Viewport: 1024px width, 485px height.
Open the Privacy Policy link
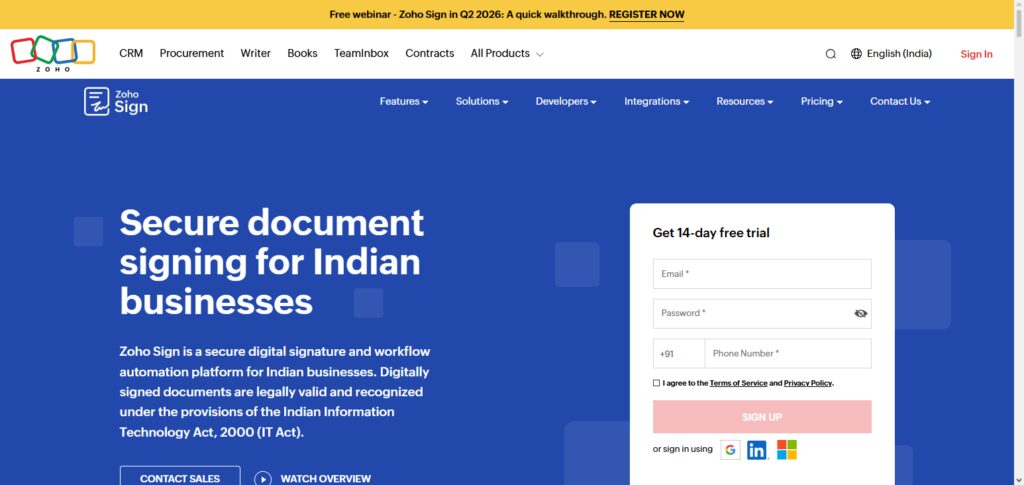pyautogui.click(x=808, y=383)
